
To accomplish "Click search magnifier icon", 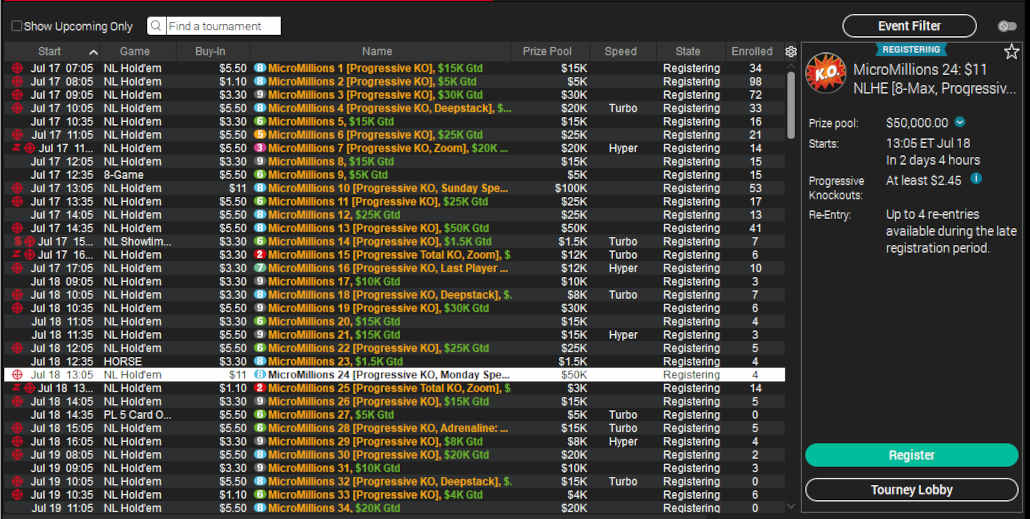I will click(156, 26).
